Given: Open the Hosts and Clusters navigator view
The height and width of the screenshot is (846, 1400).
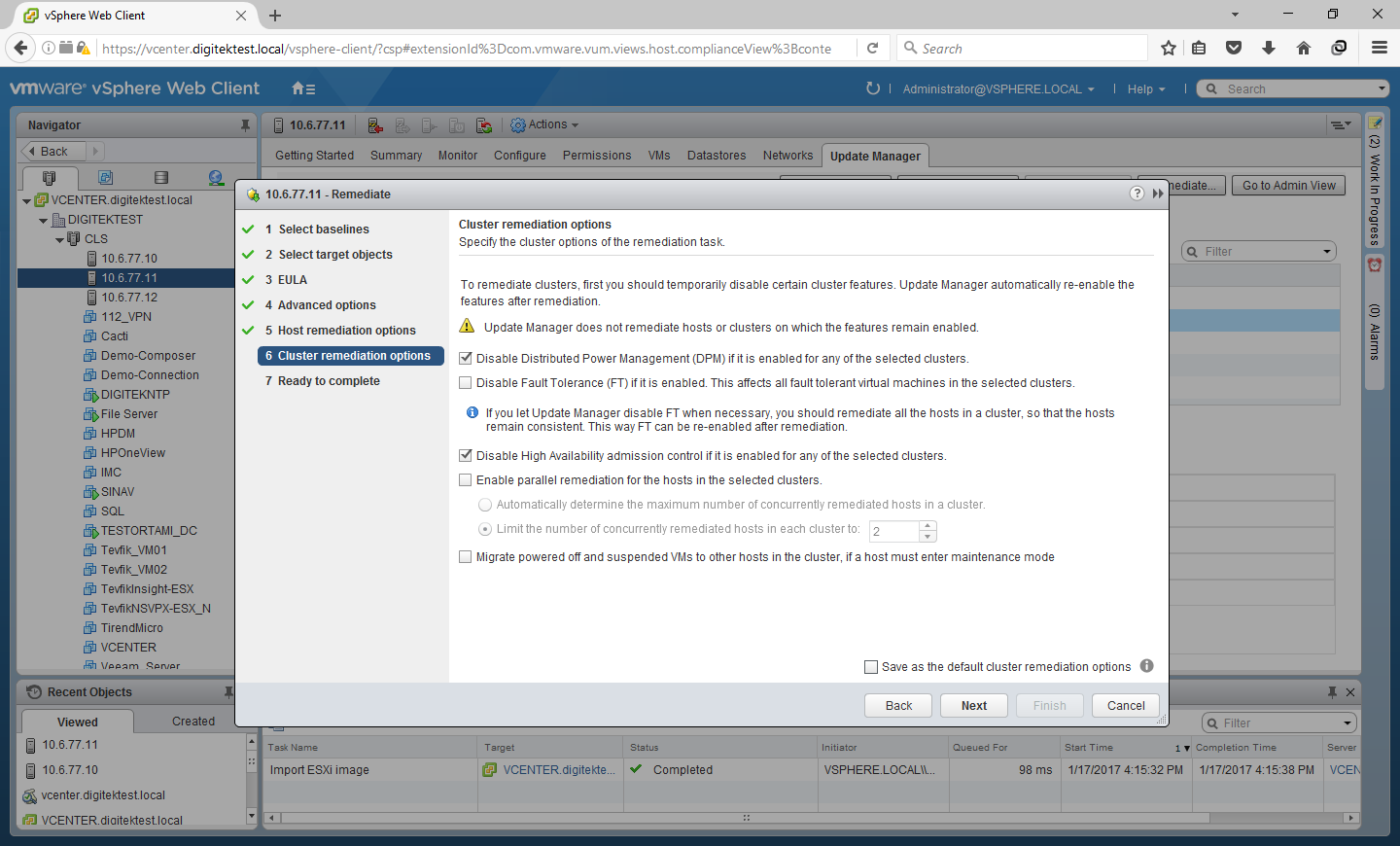Looking at the screenshot, I should [50, 178].
